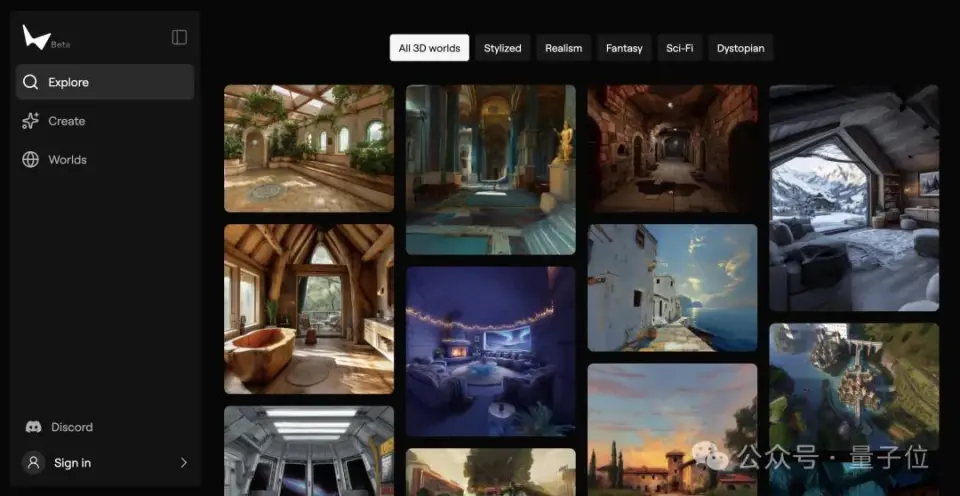Select the All 3D worlds filter
The width and height of the screenshot is (960, 496).
point(429,48)
